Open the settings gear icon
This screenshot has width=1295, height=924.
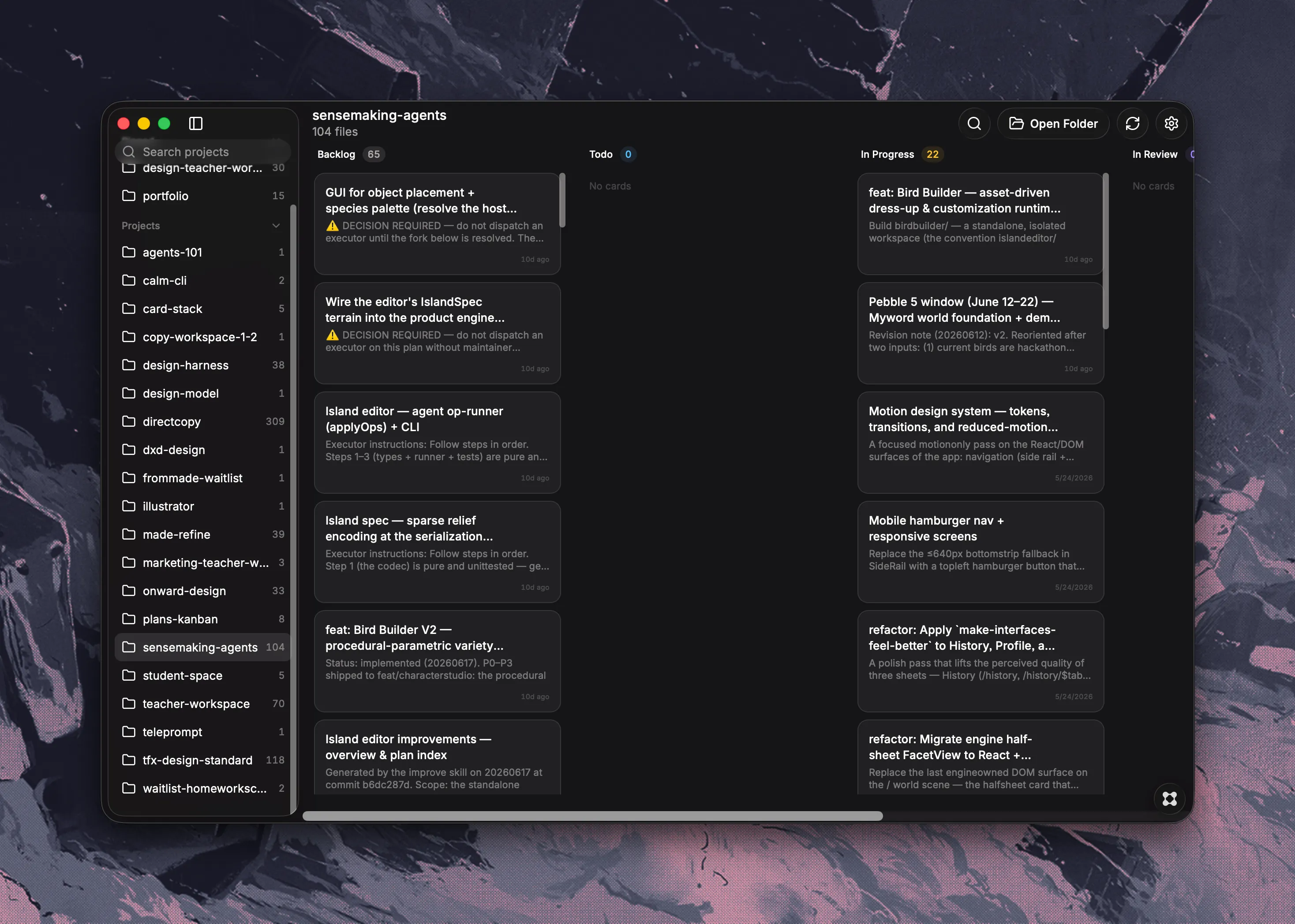pyautogui.click(x=1171, y=123)
